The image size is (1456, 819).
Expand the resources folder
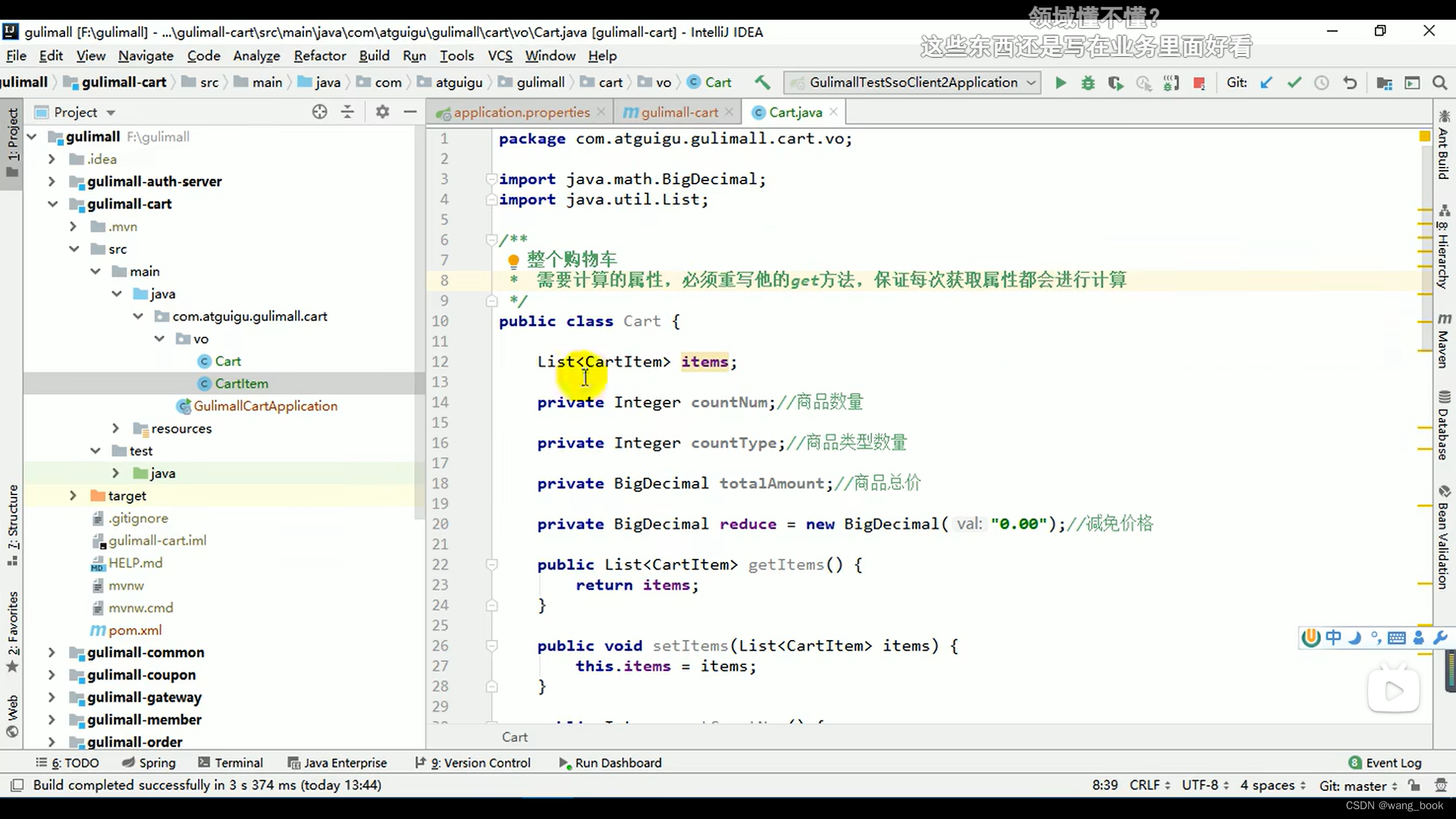point(115,428)
